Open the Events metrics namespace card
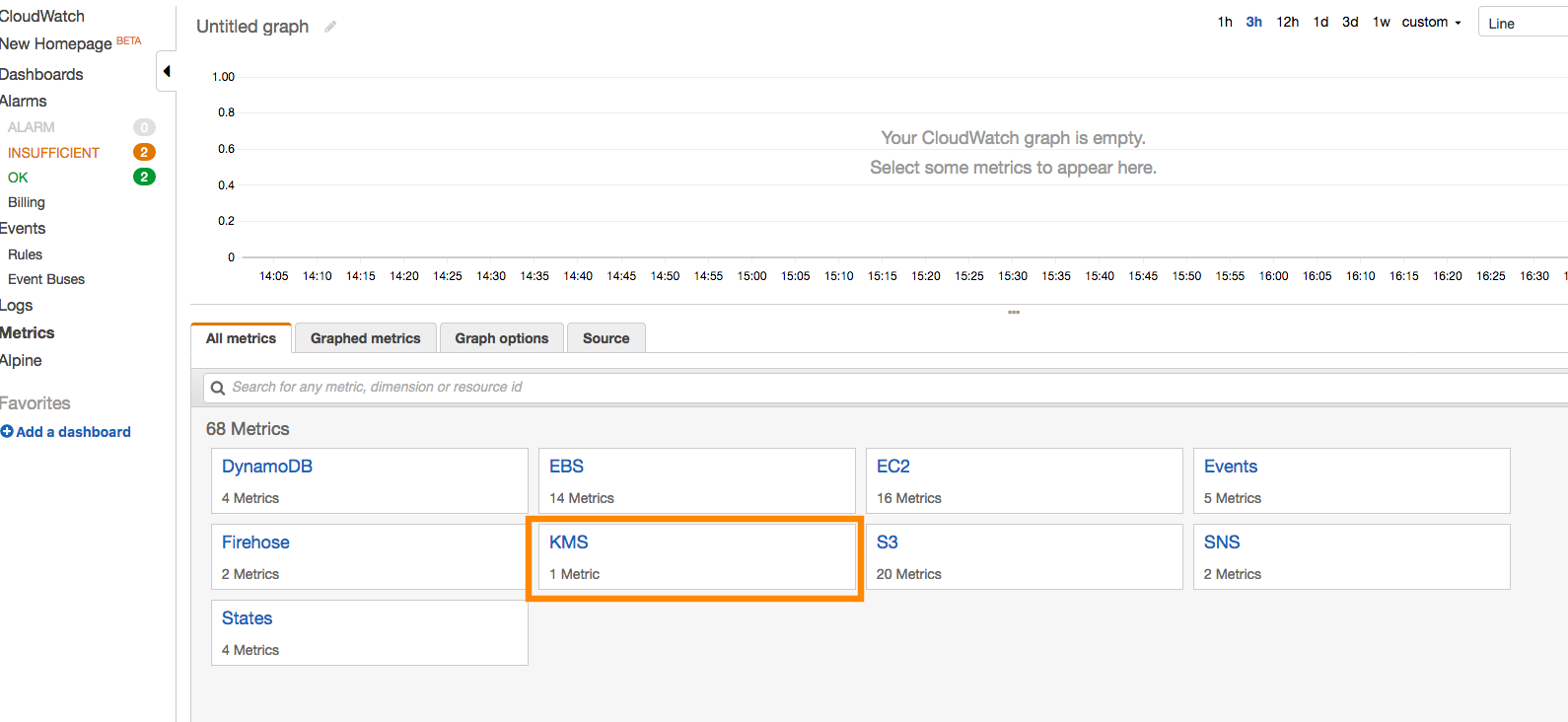 1352,481
